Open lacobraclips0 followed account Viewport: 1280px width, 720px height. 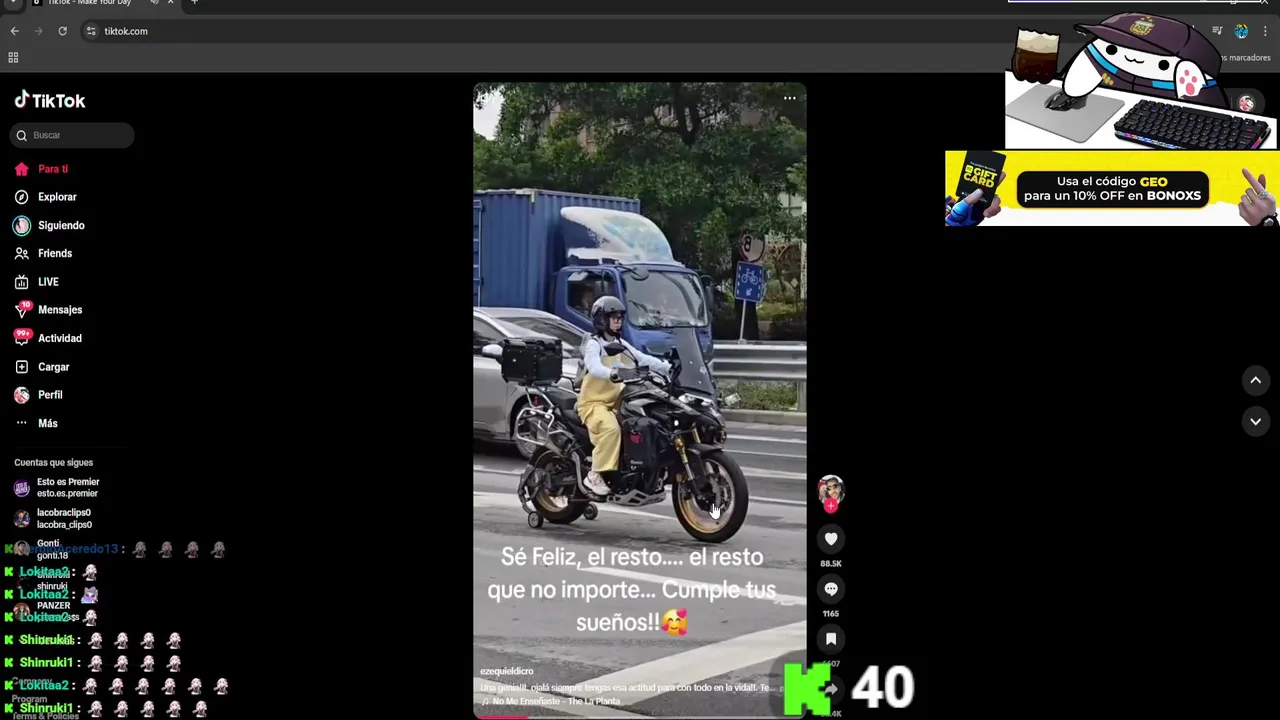click(x=53, y=518)
